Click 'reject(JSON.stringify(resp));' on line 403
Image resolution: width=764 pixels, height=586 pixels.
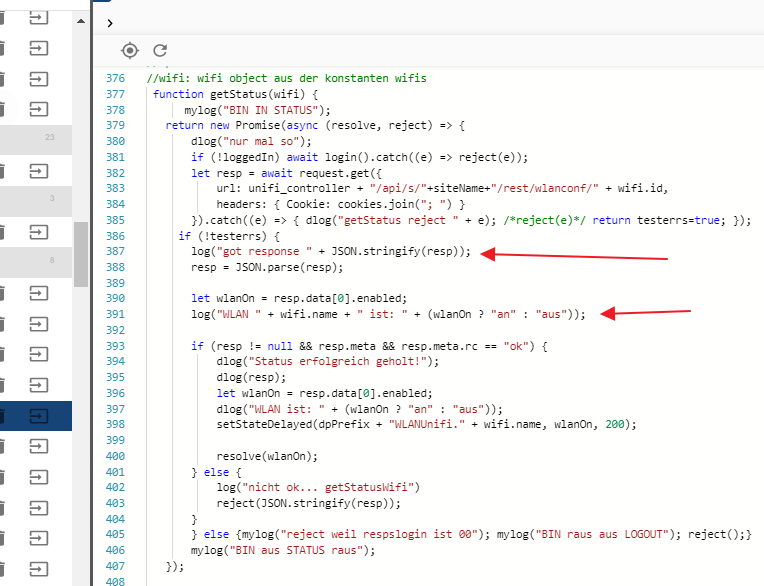tap(309, 503)
